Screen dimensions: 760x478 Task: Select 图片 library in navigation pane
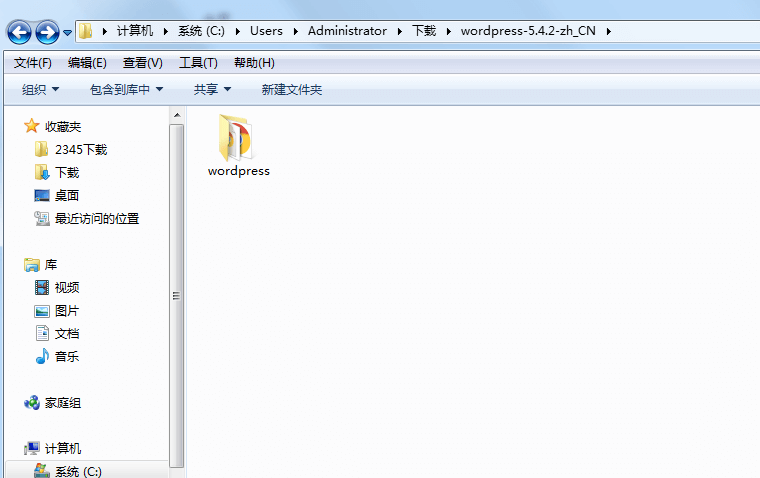click(x=67, y=311)
